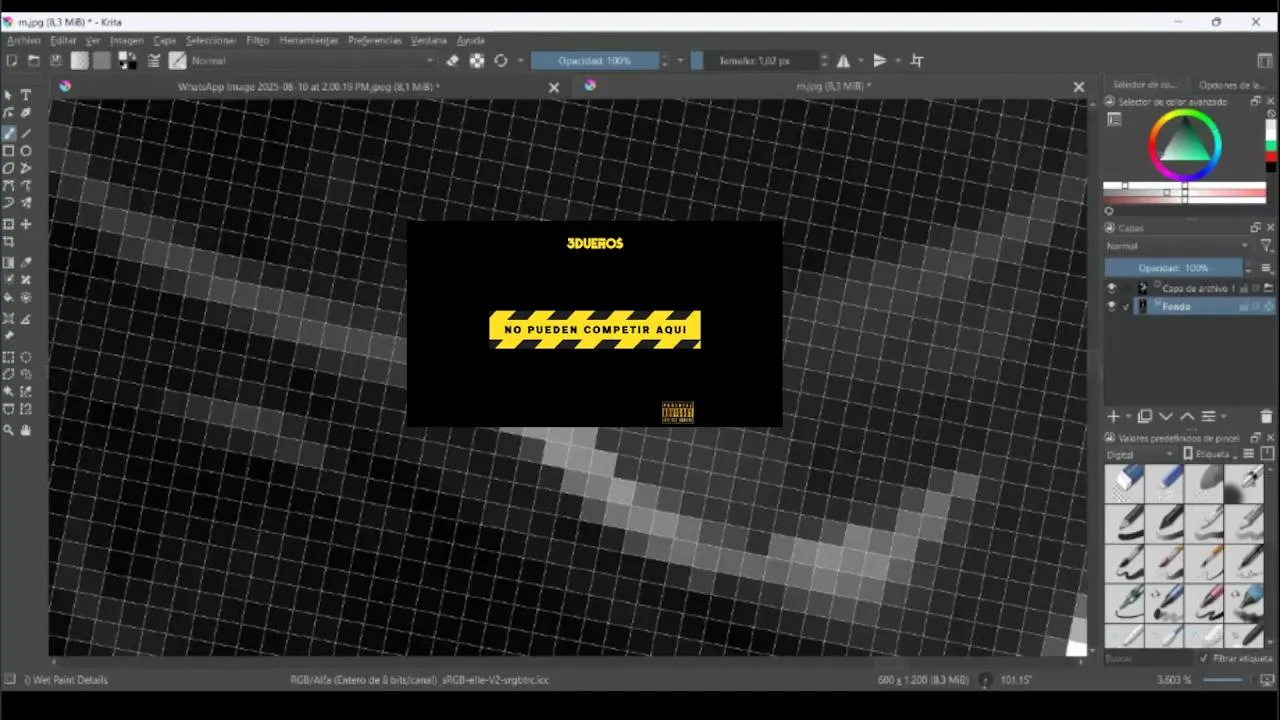Open the layer blending mode Normal dropdown
Screen dimensions: 1280x720
pyautogui.click(x=1178, y=246)
